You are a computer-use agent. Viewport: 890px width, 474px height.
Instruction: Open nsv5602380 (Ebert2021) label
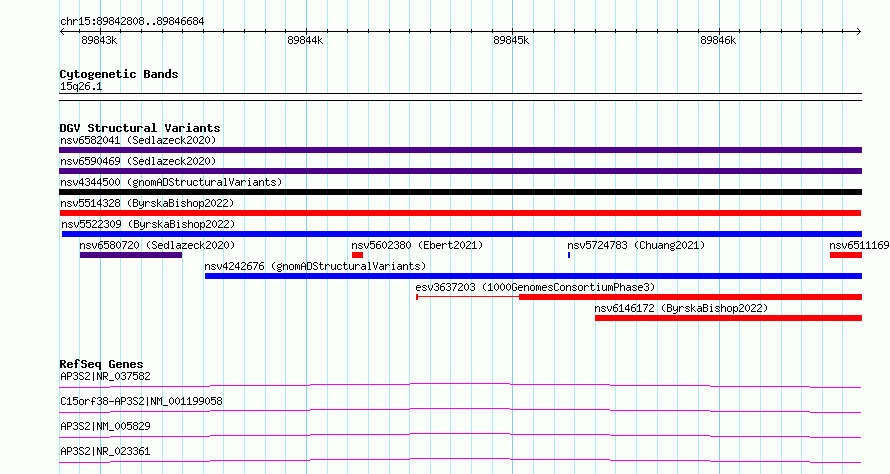[x=417, y=245]
